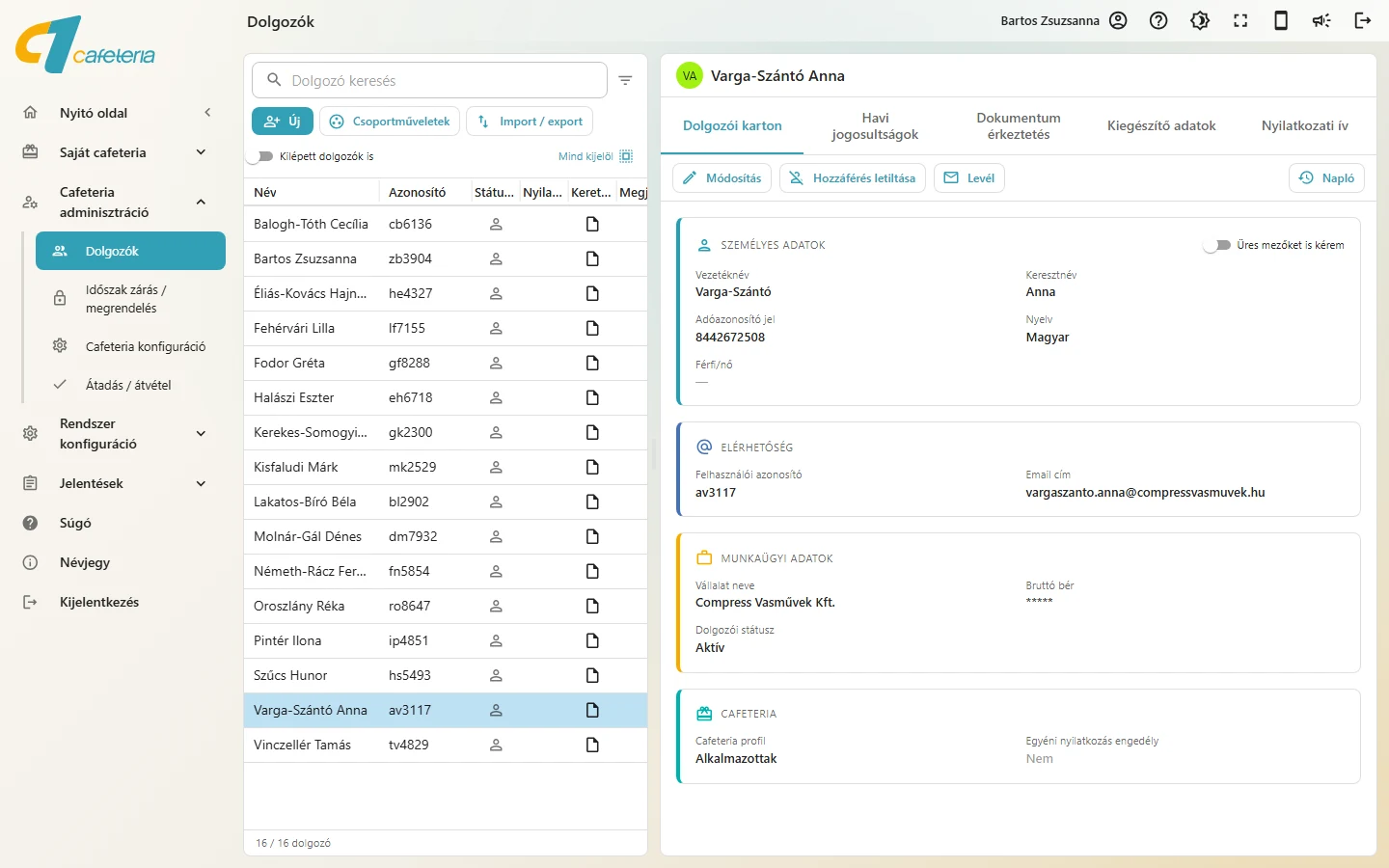Click the Új new employee button
This screenshot has height=868, width=1389.
point(283,122)
